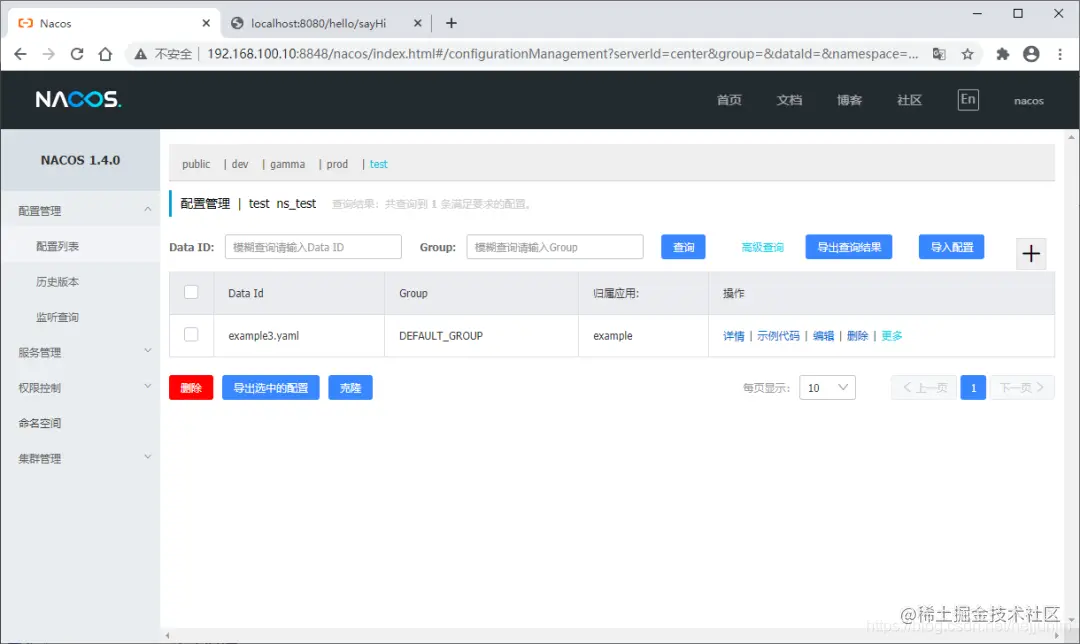Viewport: 1080px width, 644px height.
Task: Open 文档 in top navigation
Action: tap(789, 100)
